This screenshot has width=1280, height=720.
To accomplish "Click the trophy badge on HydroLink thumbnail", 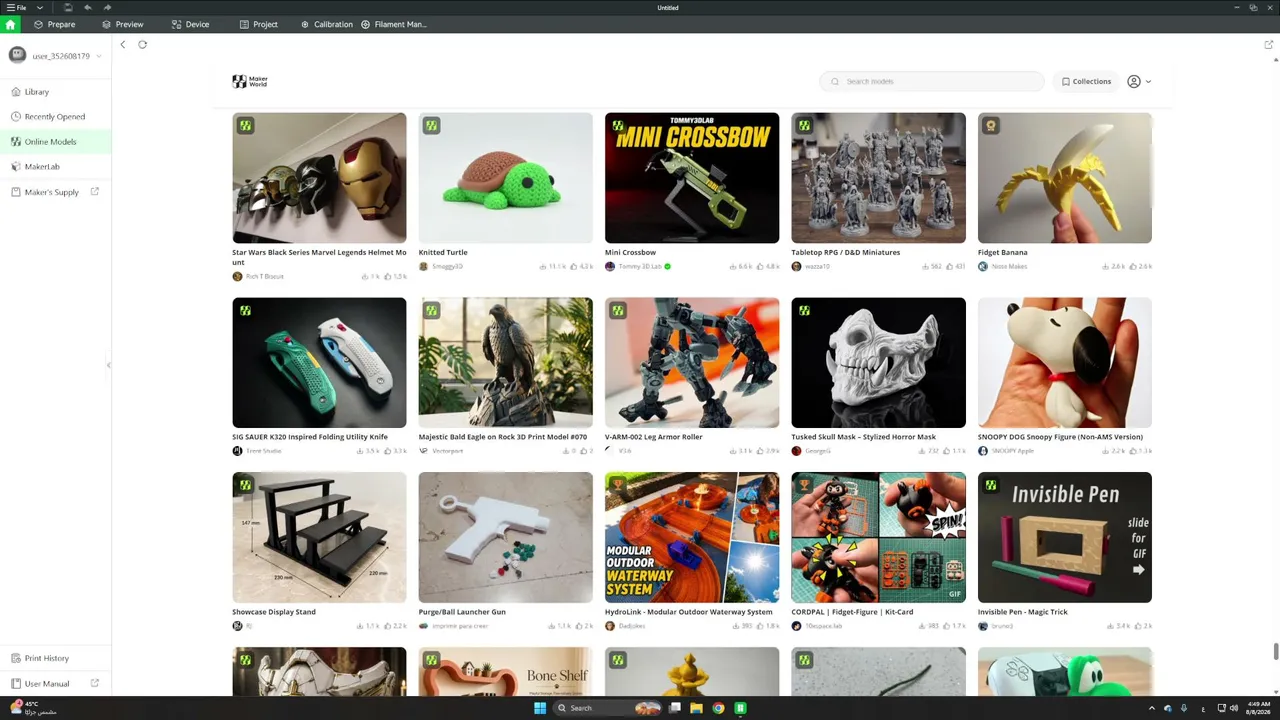I will point(618,485).
